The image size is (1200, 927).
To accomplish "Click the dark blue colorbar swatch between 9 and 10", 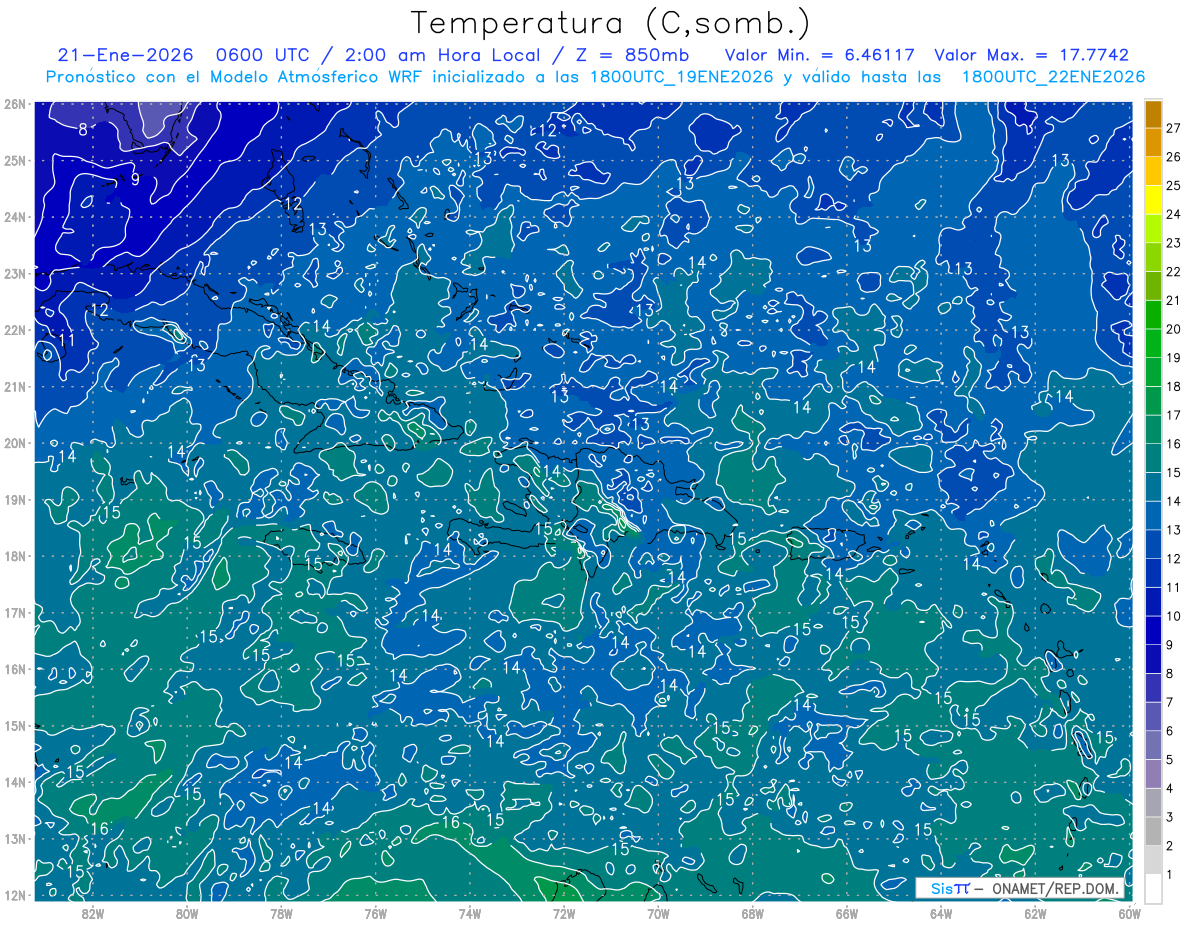I will [x=1154, y=631].
